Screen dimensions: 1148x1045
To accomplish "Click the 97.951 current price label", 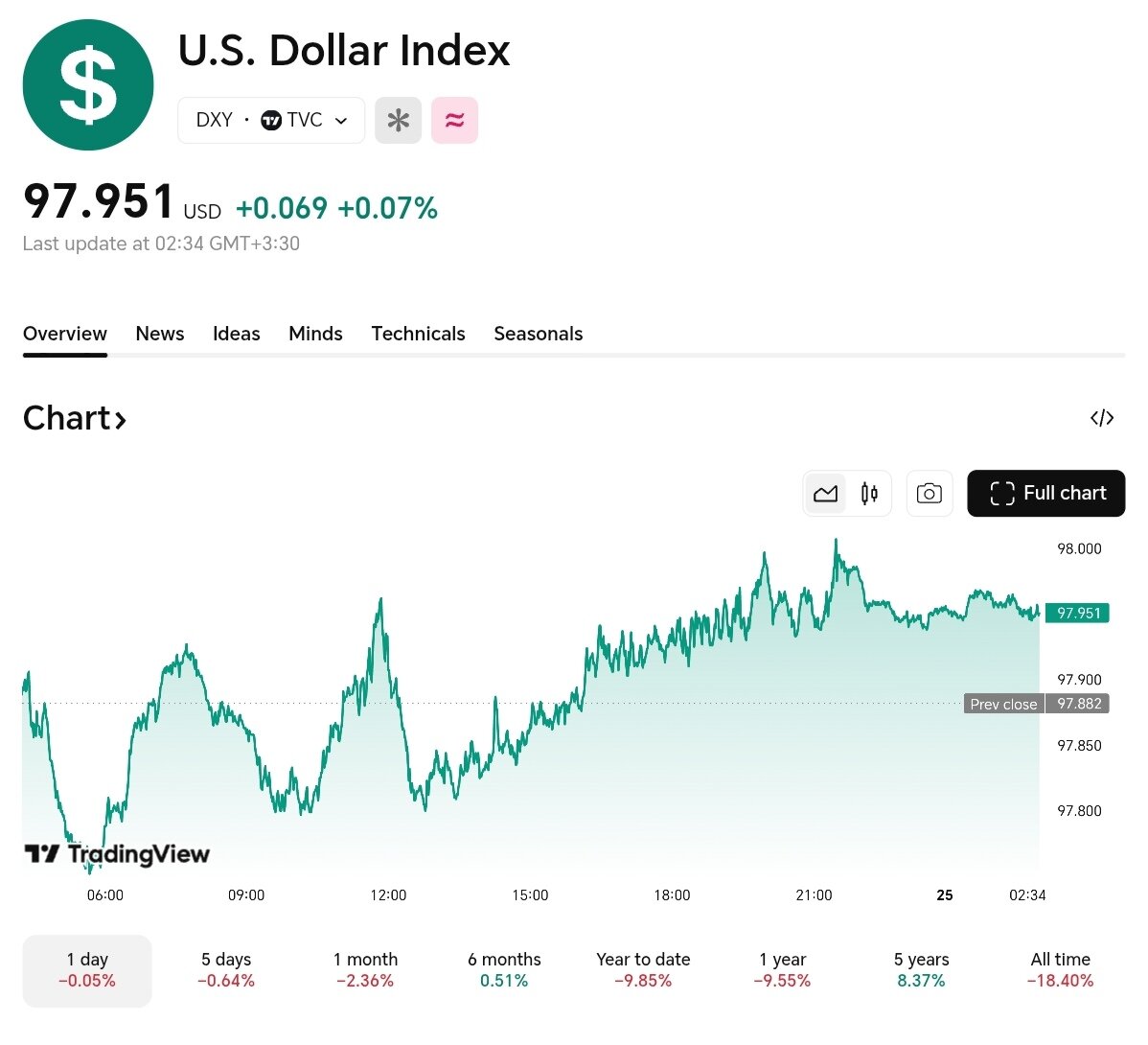I will [1077, 614].
